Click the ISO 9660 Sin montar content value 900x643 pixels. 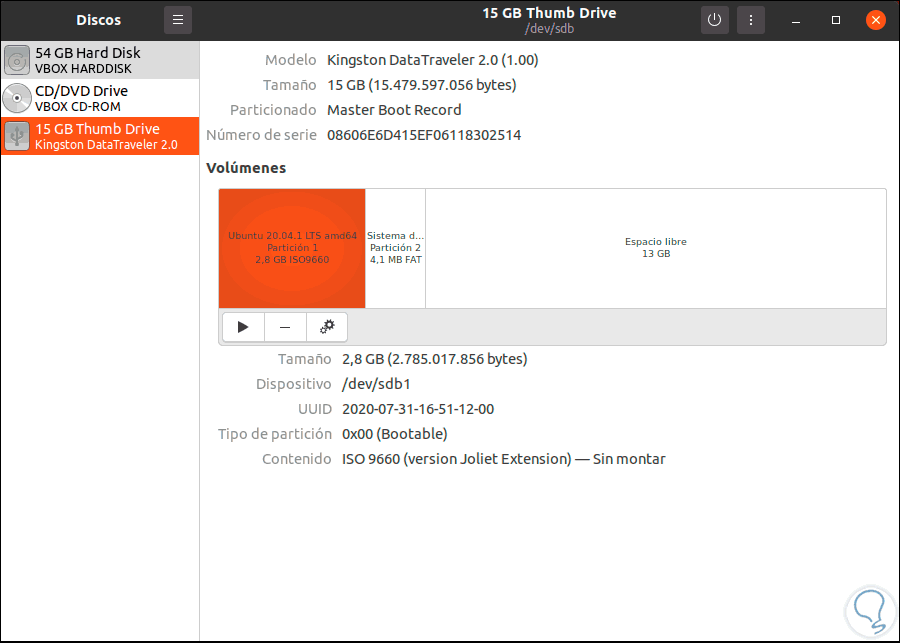[504, 459]
